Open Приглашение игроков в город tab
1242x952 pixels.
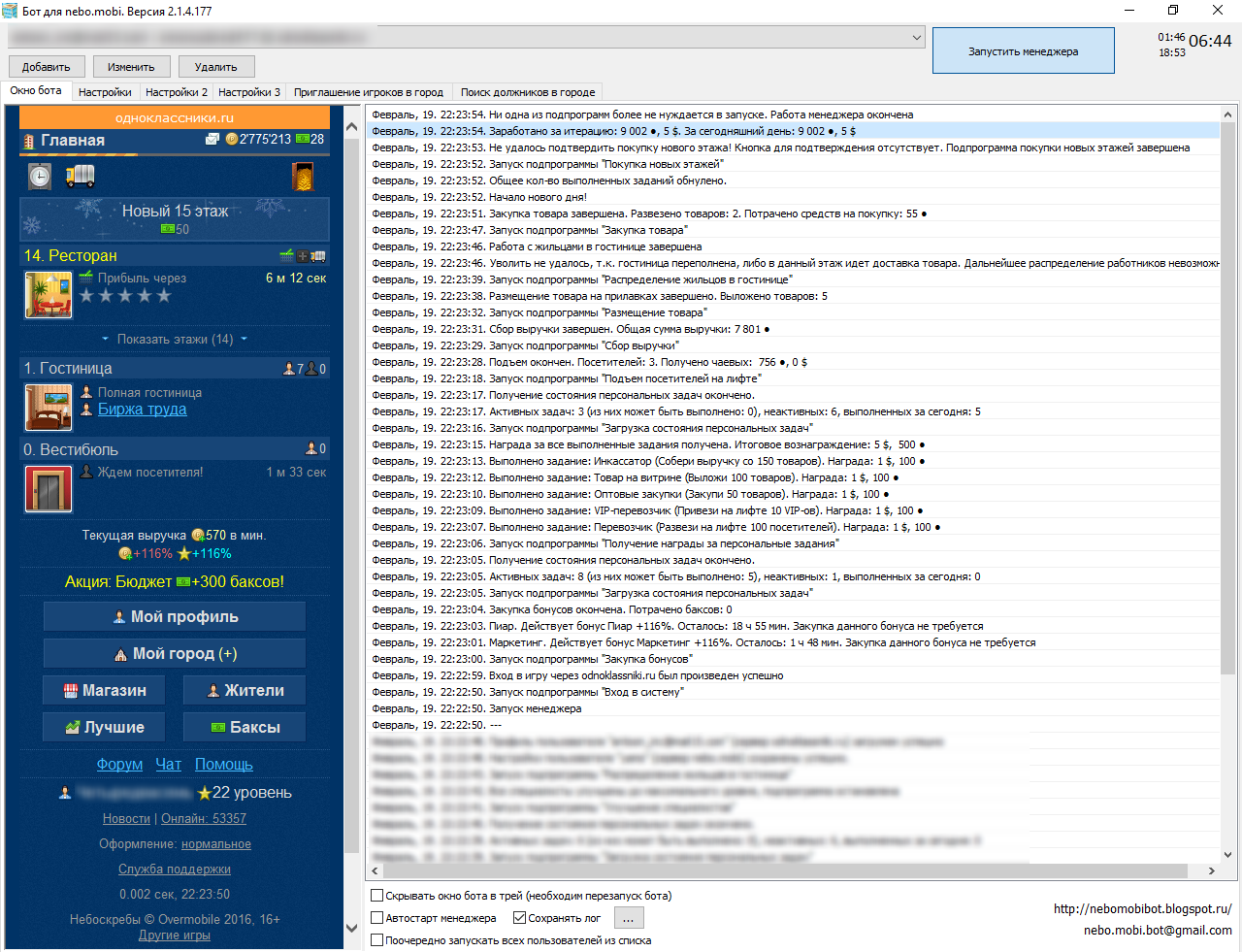(x=369, y=92)
